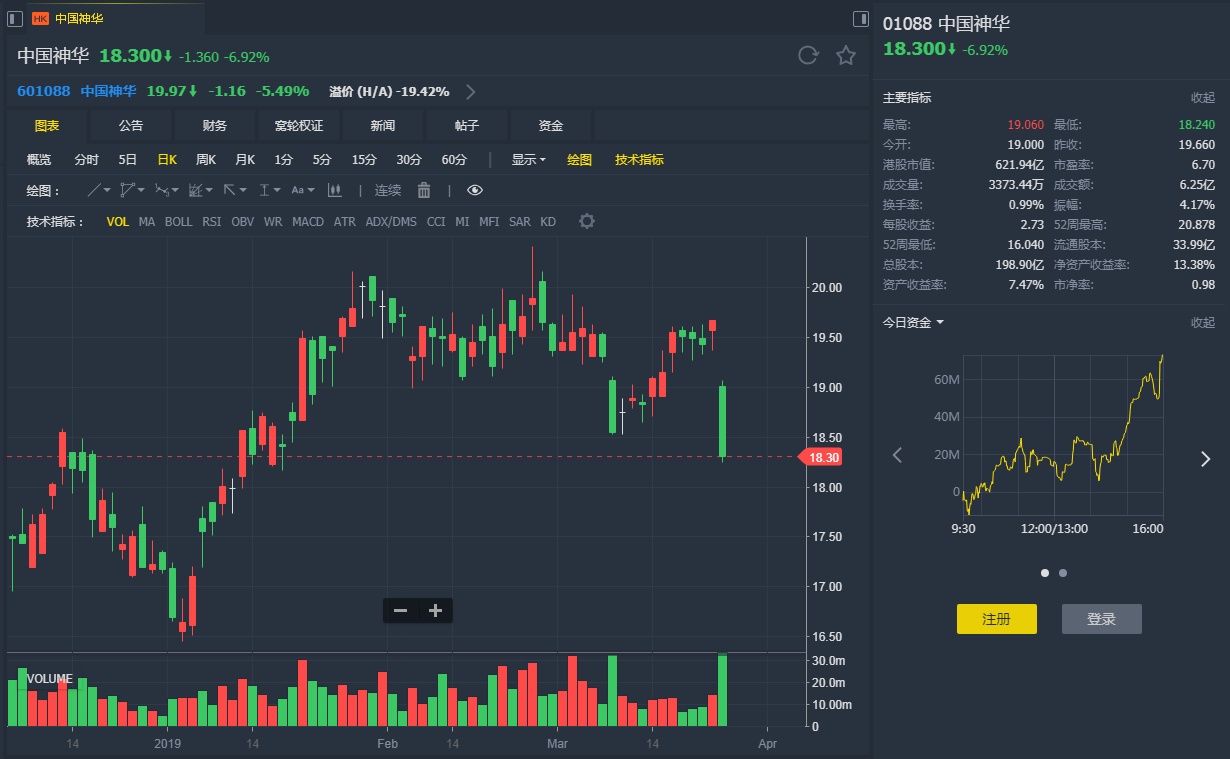The height and width of the screenshot is (759, 1230).
Task: Enable the OBV indicator
Action: point(243,221)
